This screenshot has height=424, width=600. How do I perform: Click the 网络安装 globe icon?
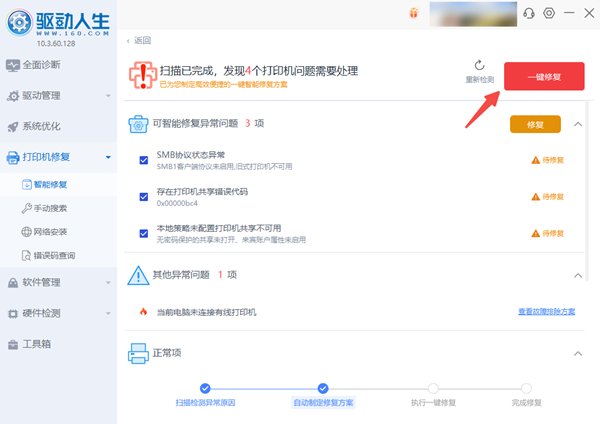[x=26, y=232]
